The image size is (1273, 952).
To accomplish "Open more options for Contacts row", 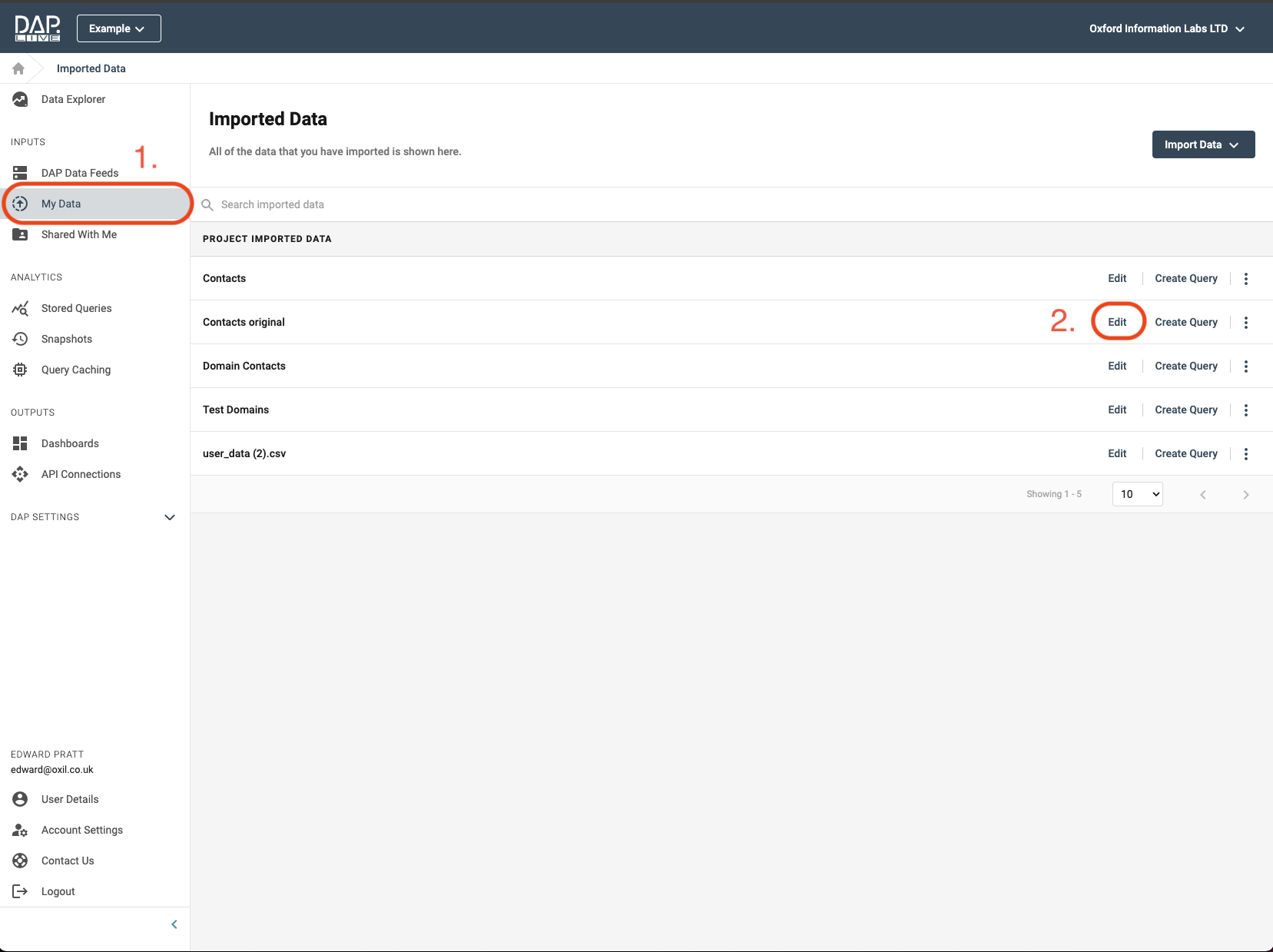I will (x=1245, y=279).
